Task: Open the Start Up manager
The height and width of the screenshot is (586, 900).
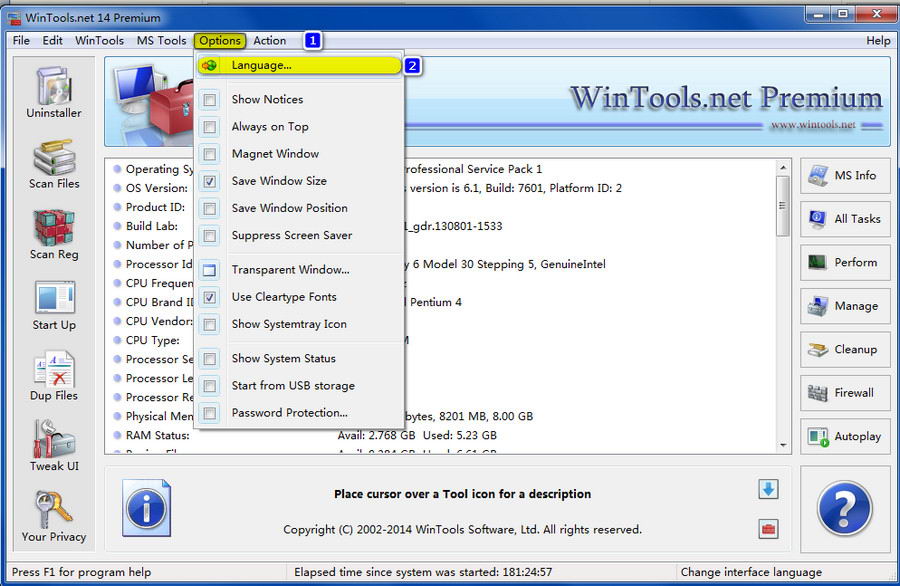Action: click(x=54, y=305)
